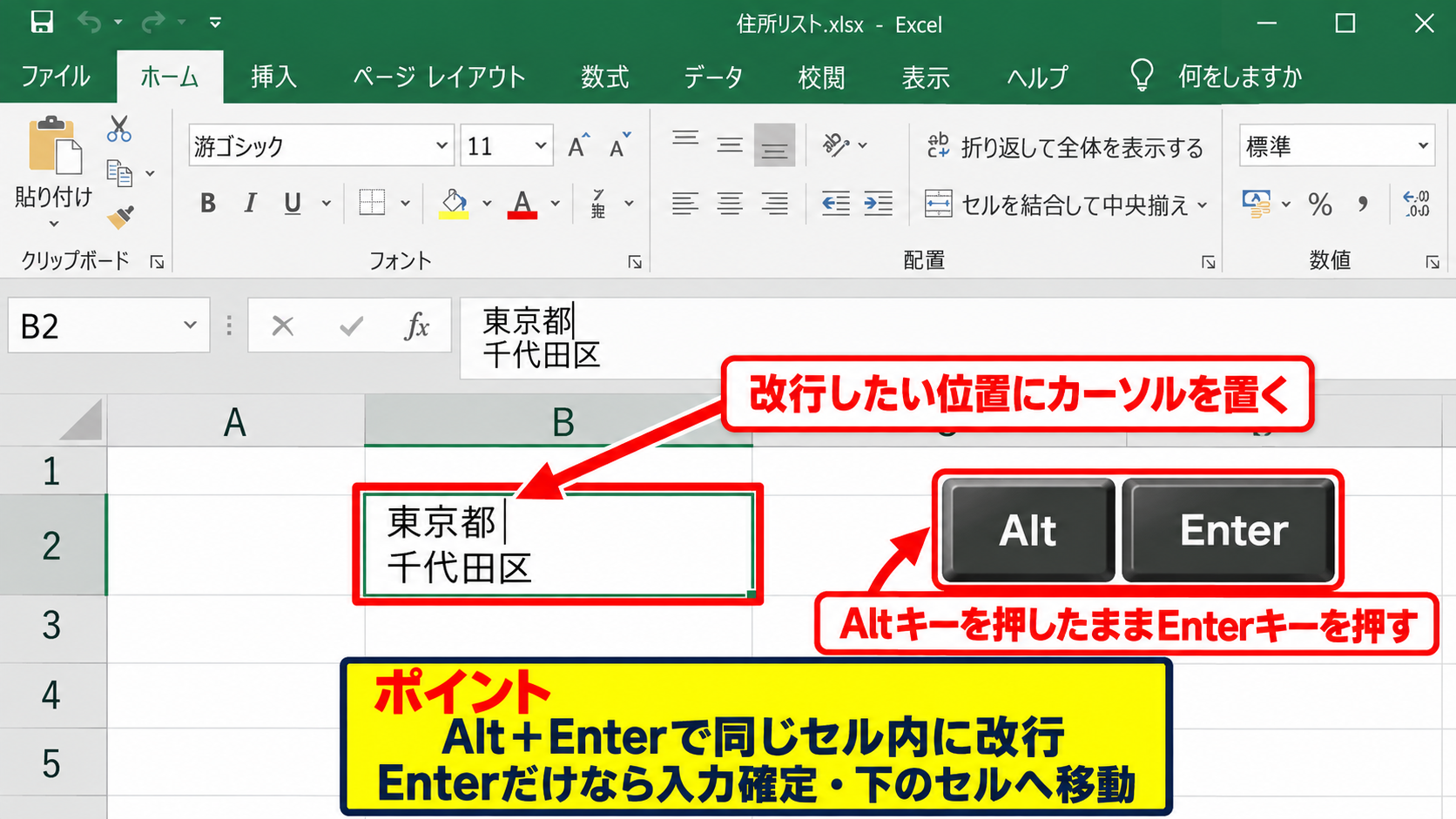This screenshot has width=1456, height=819.
Task: Select column A header
Action: click(x=235, y=423)
